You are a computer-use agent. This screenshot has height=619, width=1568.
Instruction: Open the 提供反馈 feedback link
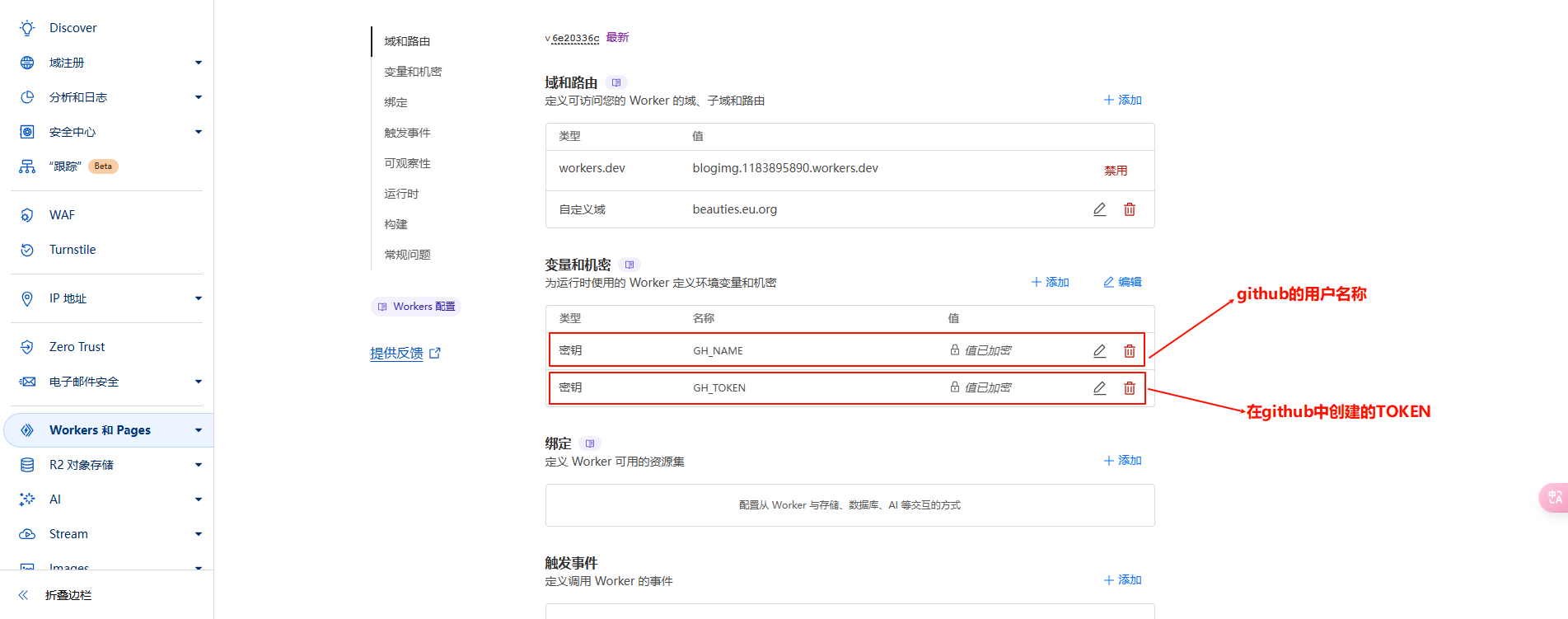click(x=405, y=353)
